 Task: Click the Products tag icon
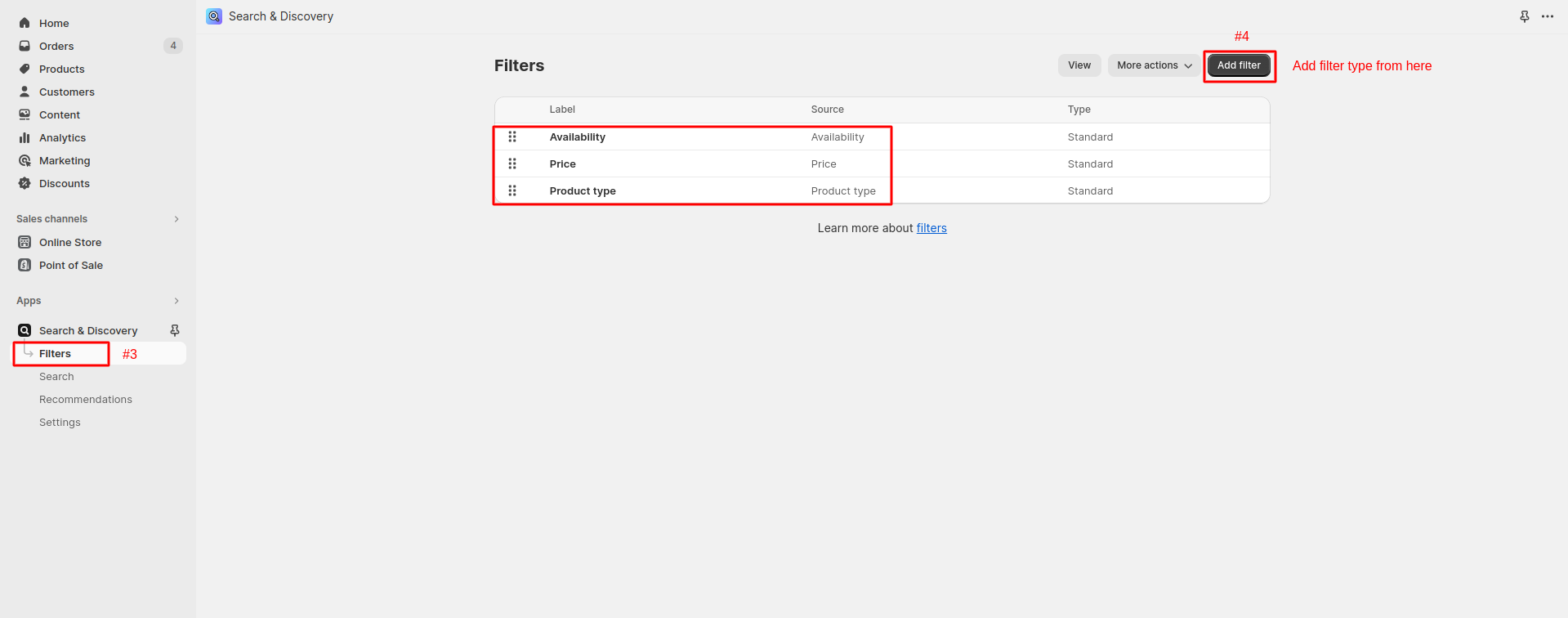pyautogui.click(x=25, y=69)
